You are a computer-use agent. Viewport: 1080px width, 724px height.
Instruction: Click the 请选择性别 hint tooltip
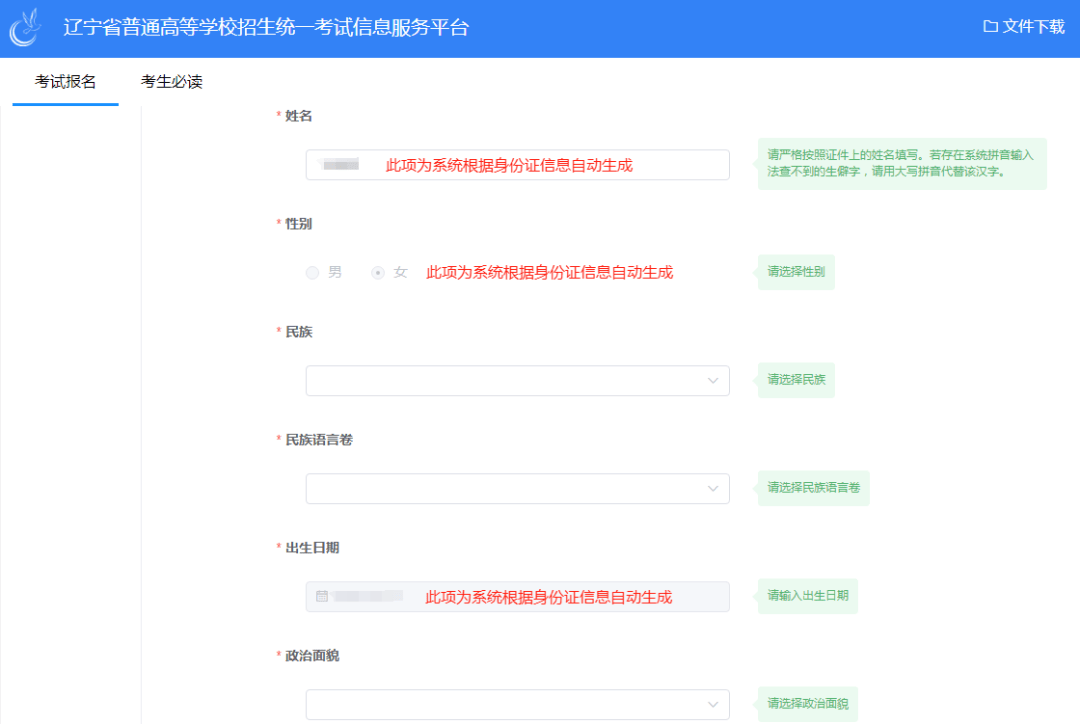[x=796, y=272]
